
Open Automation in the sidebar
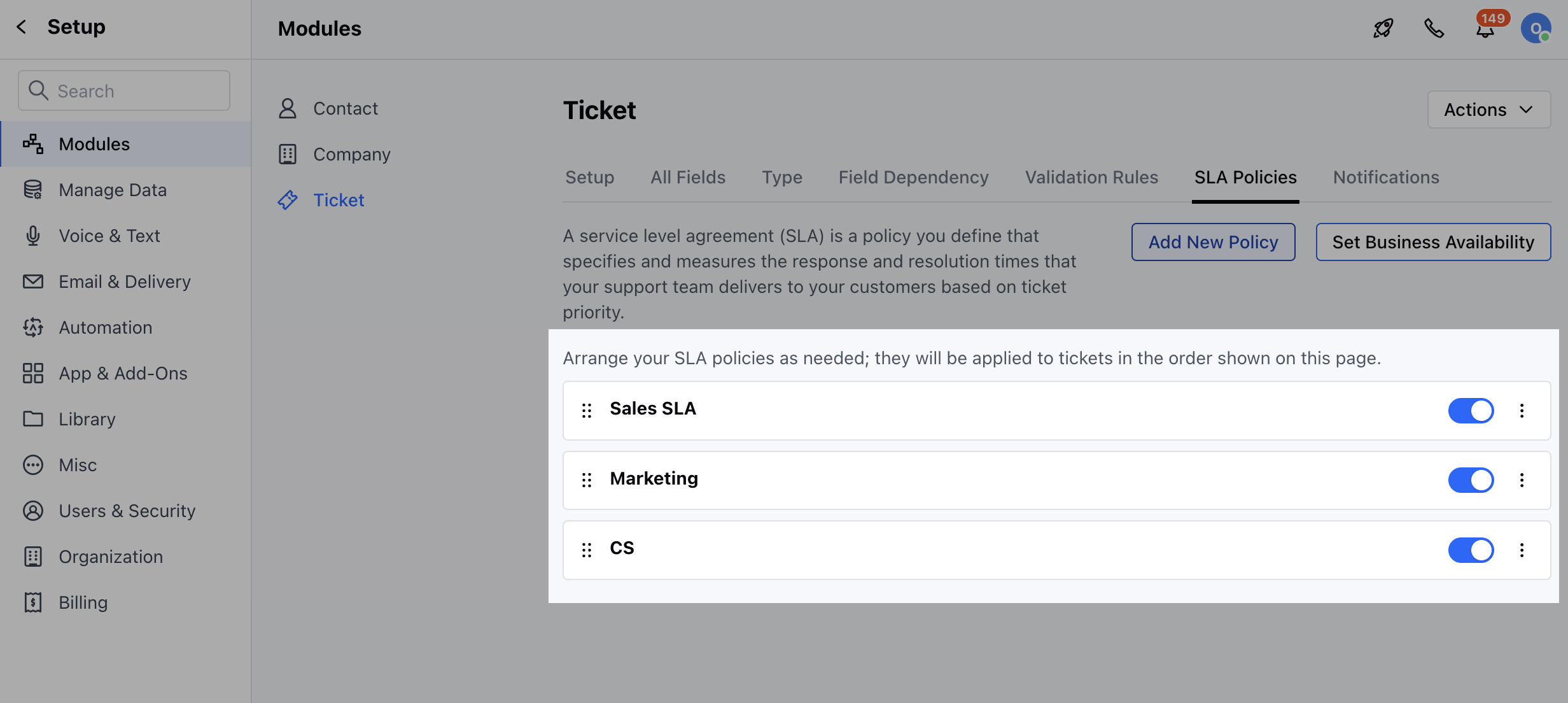tap(106, 327)
